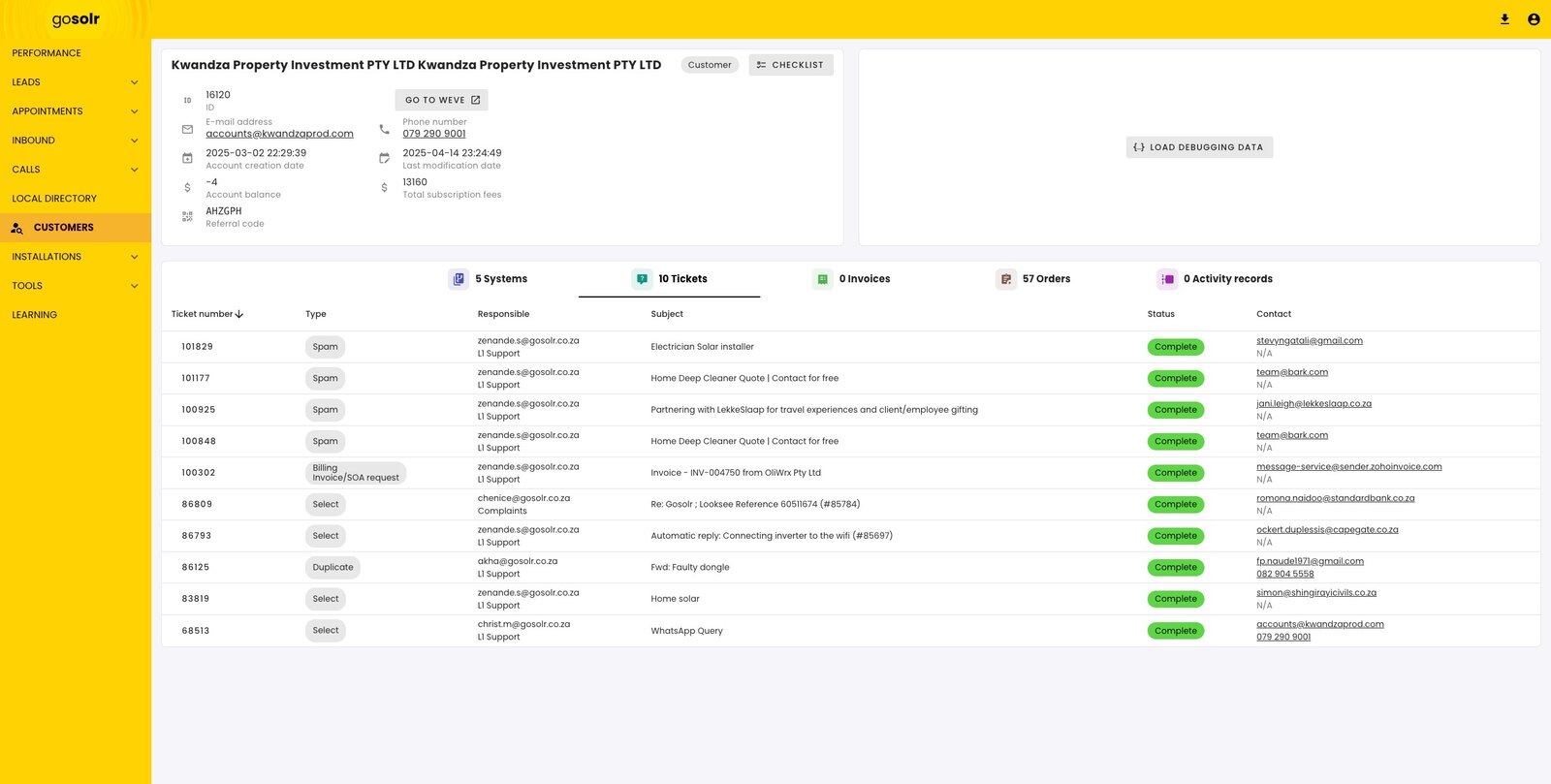
Task: Click subject 'WhatsApp Query'
Action: click(687, 631)
